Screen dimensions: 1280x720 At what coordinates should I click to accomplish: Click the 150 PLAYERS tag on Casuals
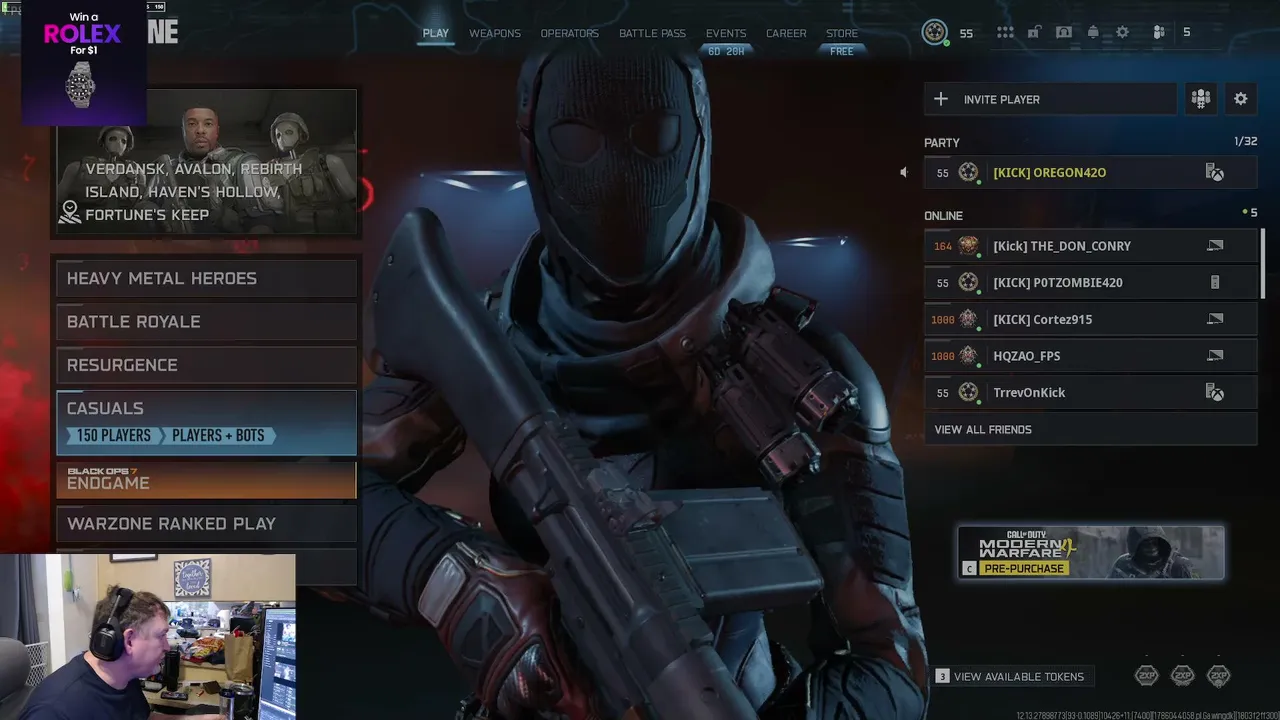(x=113, y=436)
